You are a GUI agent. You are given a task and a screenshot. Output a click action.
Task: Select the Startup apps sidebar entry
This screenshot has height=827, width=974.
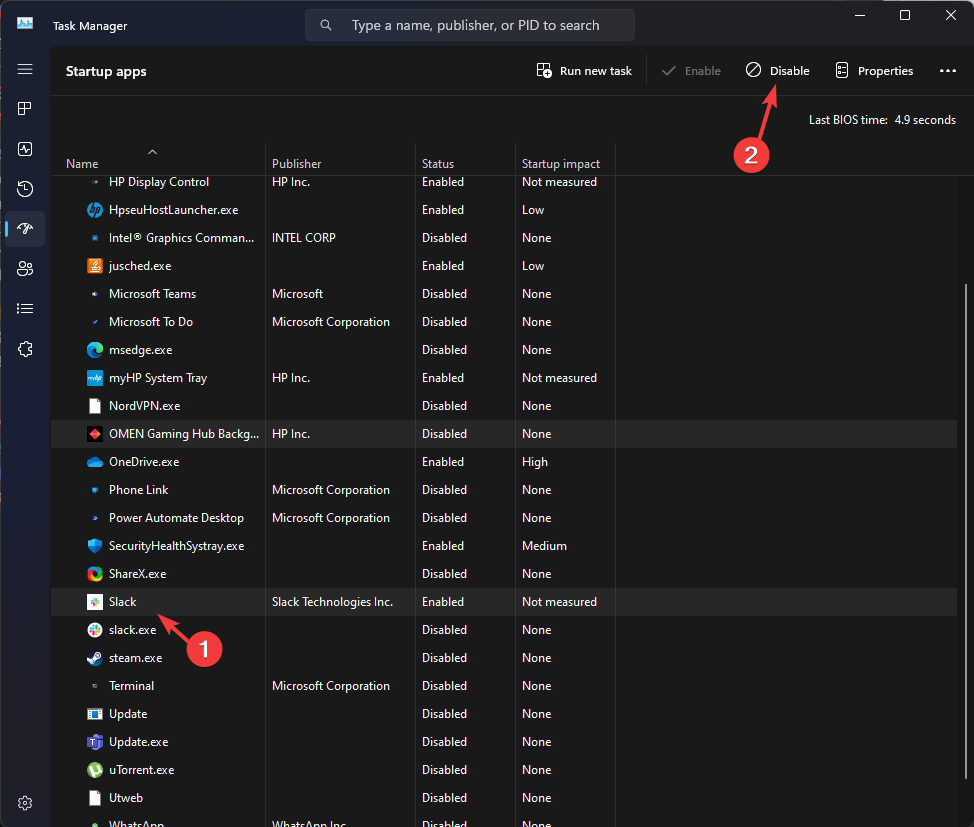tap(25, 229)
